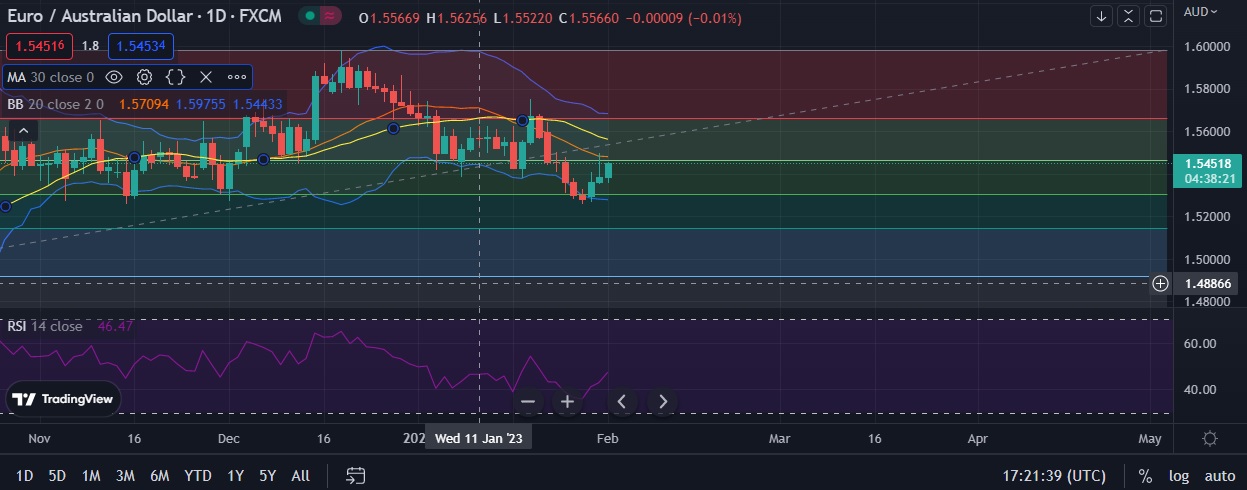Click the collapse pane icon at top right
The height and width of the screenshot is (490, 1247).
[1128, 16]
